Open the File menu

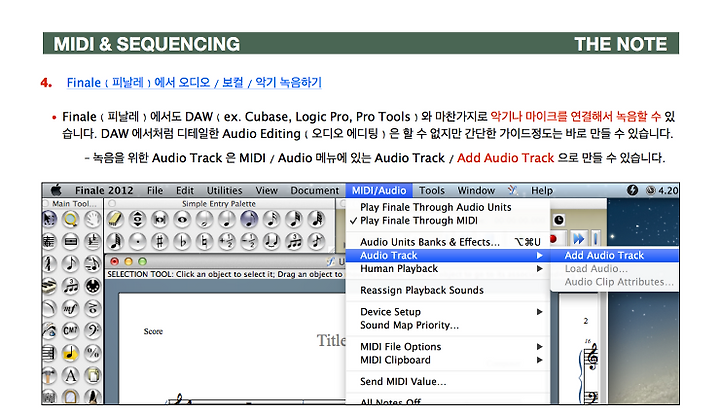coord(155,191)
